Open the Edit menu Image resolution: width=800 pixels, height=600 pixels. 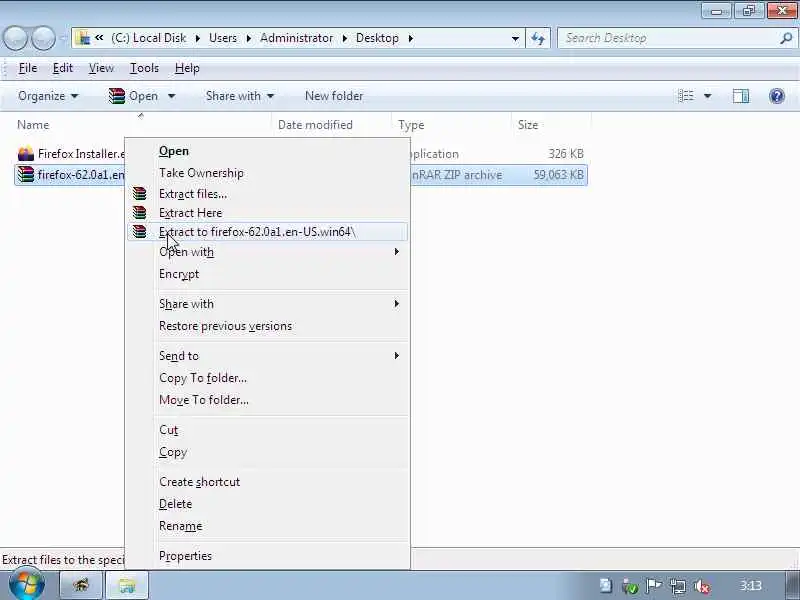click(63, 68)
